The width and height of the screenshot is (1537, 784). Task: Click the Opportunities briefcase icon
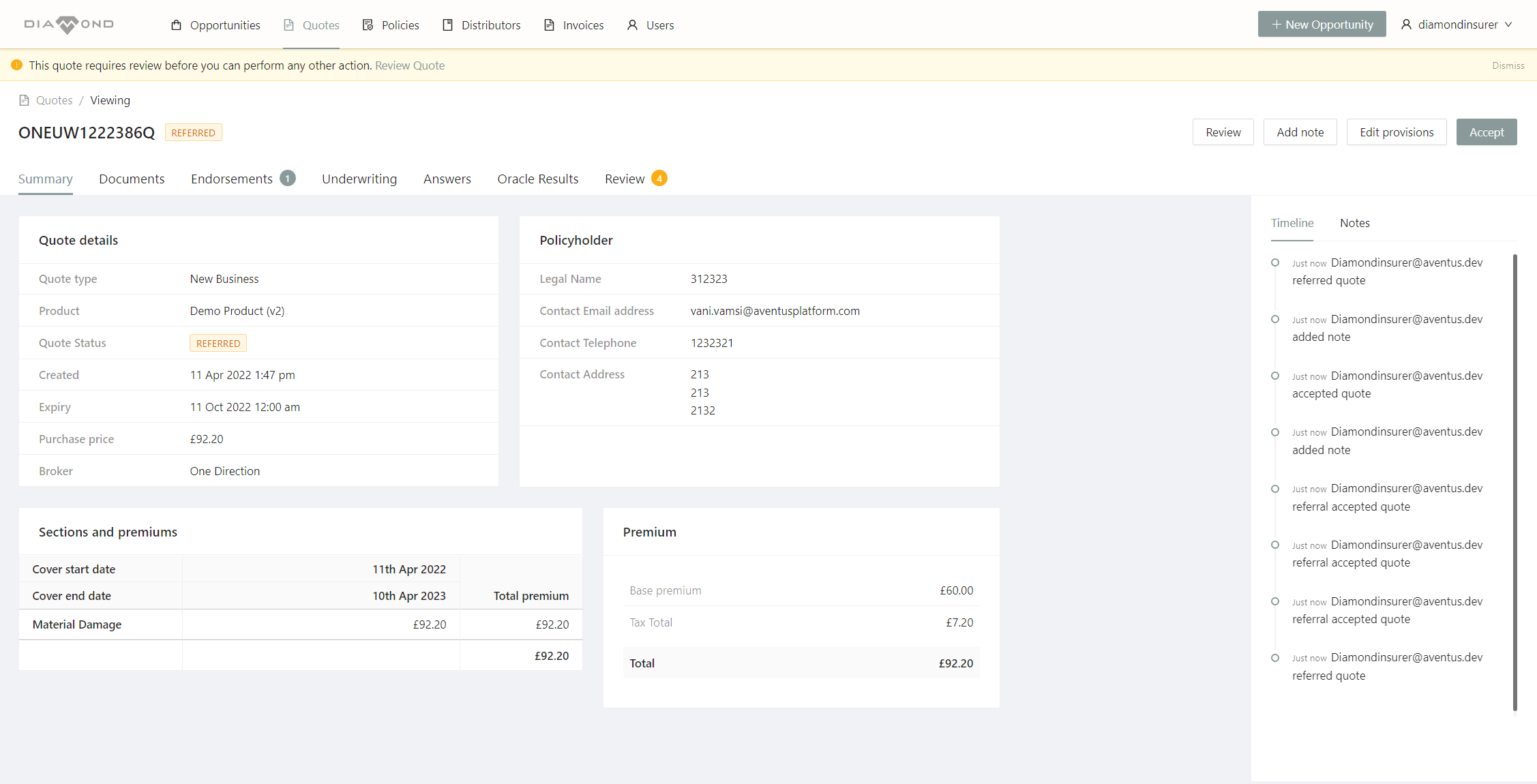click(x=177, y=25)
